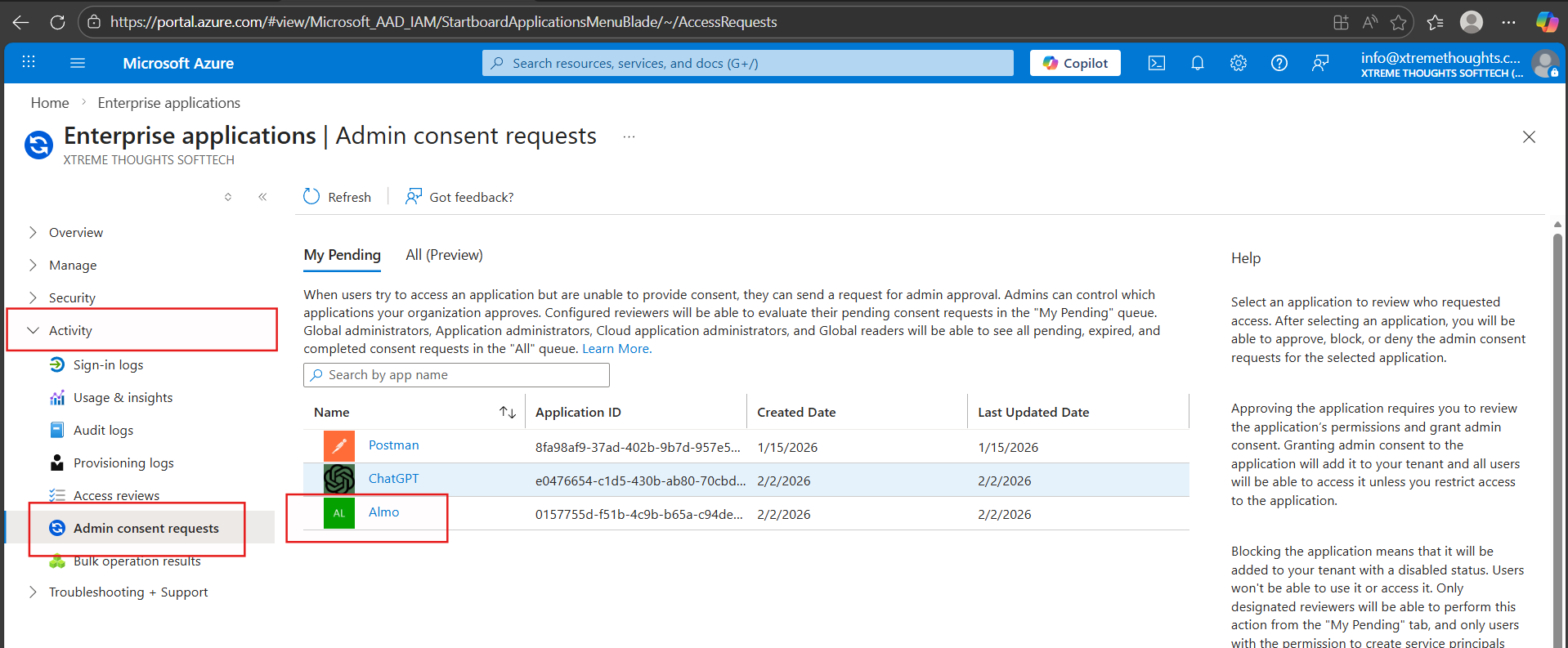Open Provisioning logs
This screenshot has height=648, width=1568.
pos(123,463)
